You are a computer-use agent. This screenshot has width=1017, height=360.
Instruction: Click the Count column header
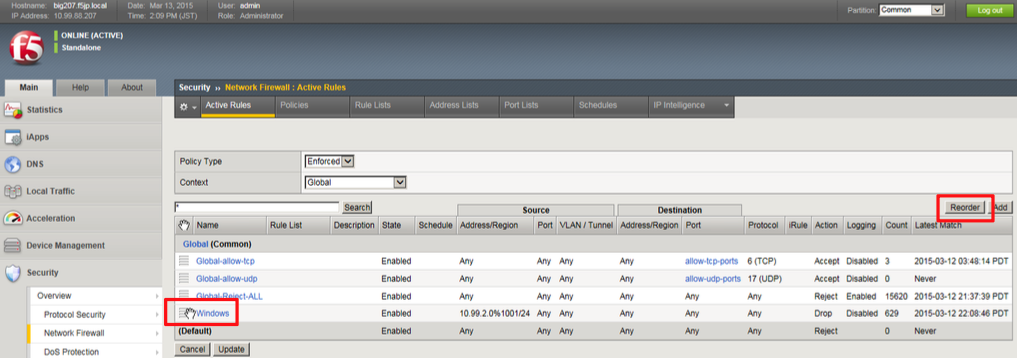pos(896,225)
